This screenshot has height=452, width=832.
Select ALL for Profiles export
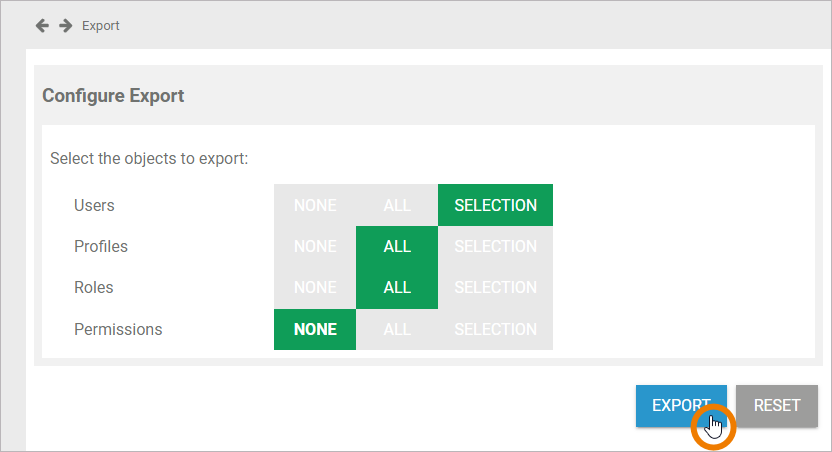(397, 246)
